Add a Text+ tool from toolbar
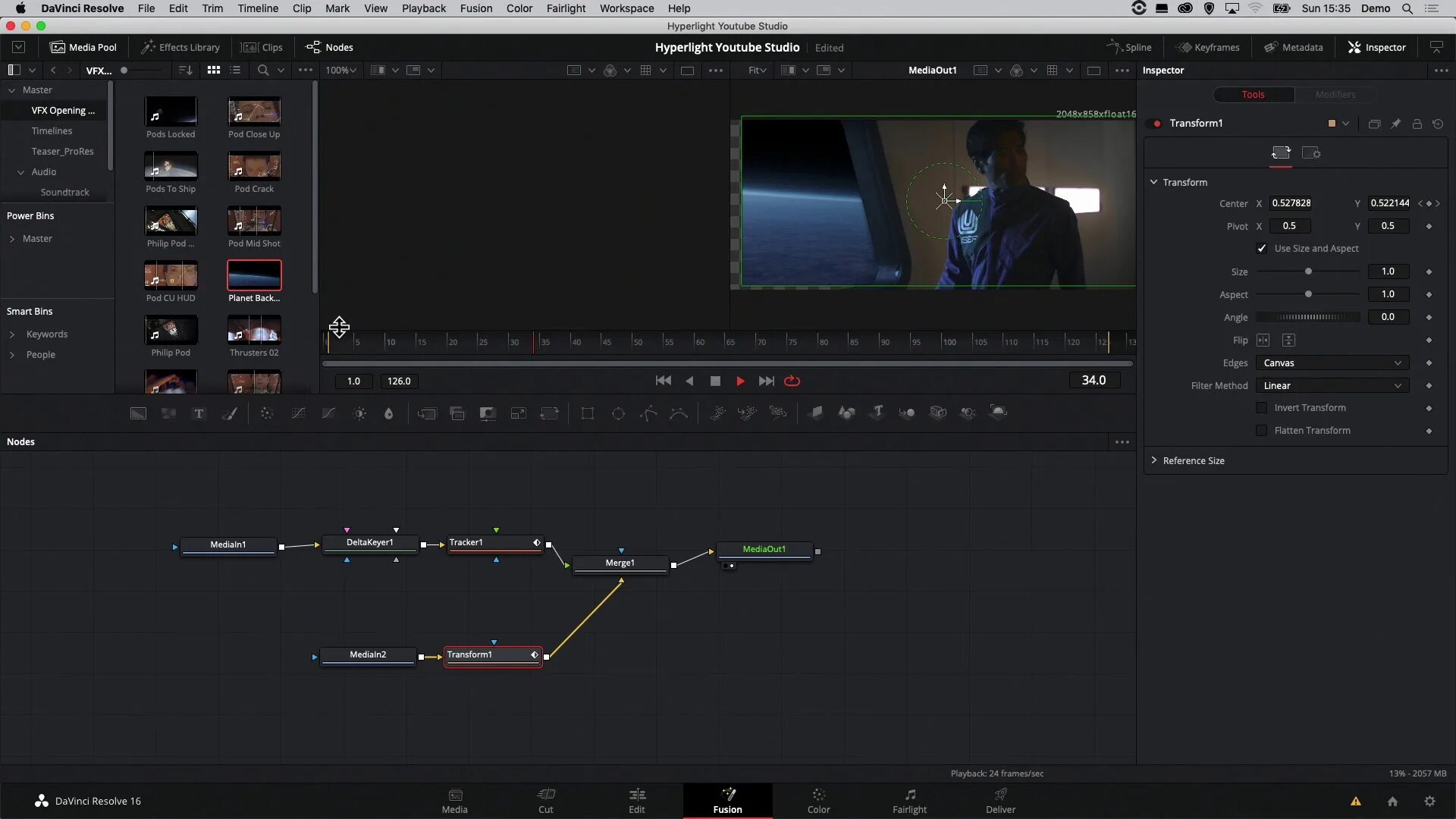The image size is (1456, 819). (x=199, y=413)
